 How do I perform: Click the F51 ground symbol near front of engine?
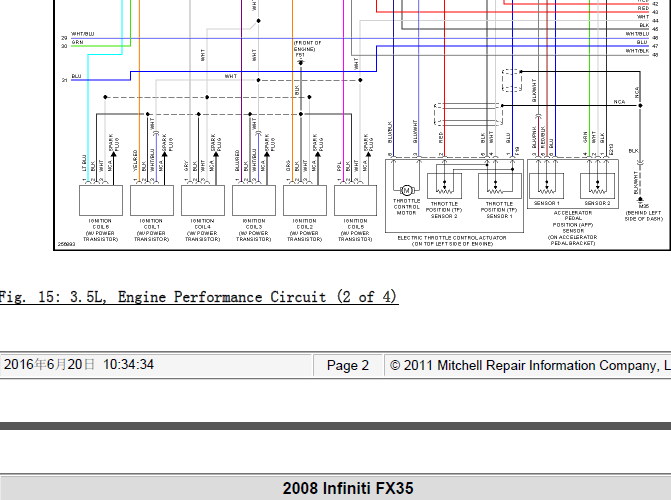pyautogui.click(x=300, y=62)
